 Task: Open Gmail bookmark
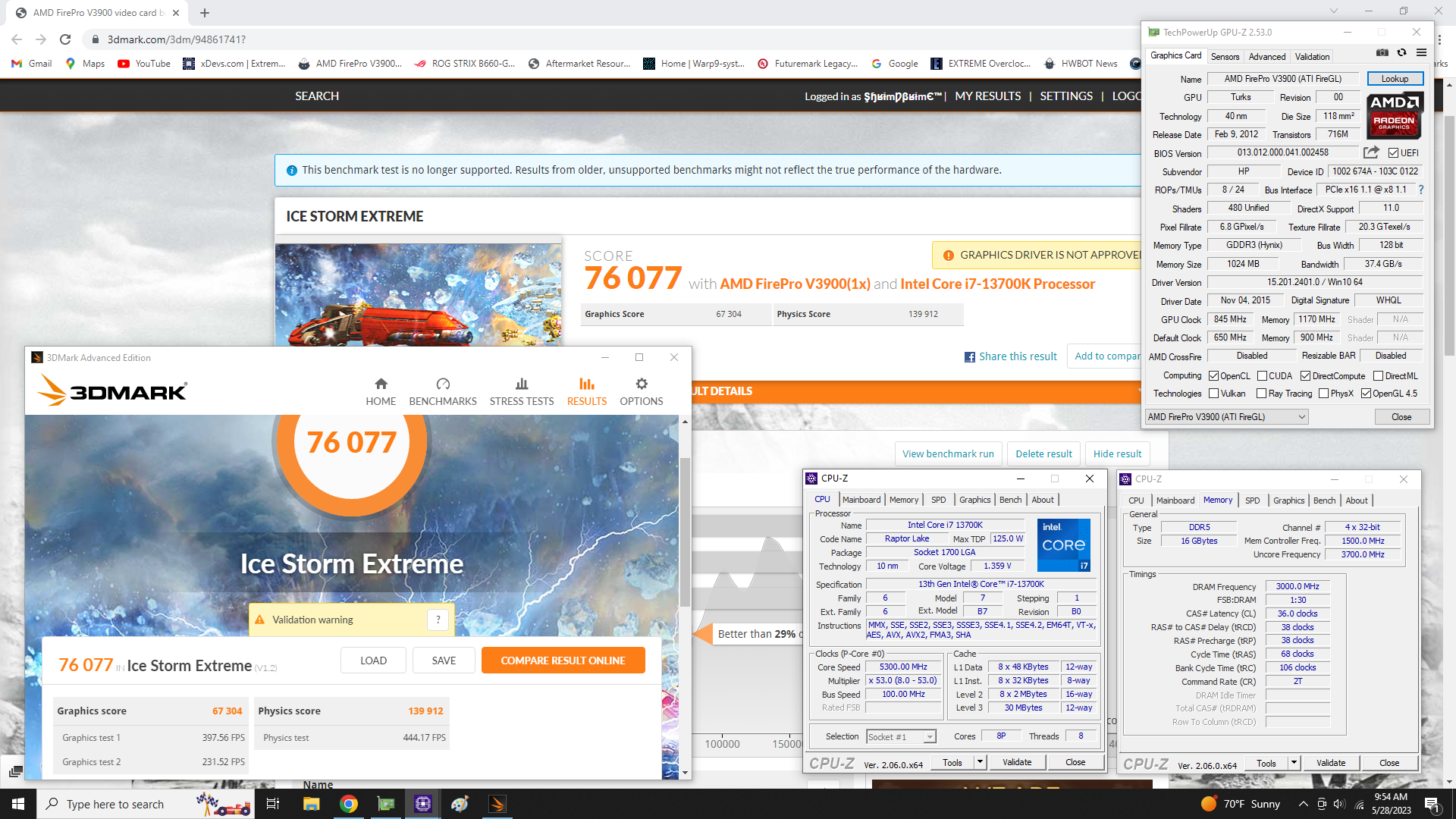[32, 64]
